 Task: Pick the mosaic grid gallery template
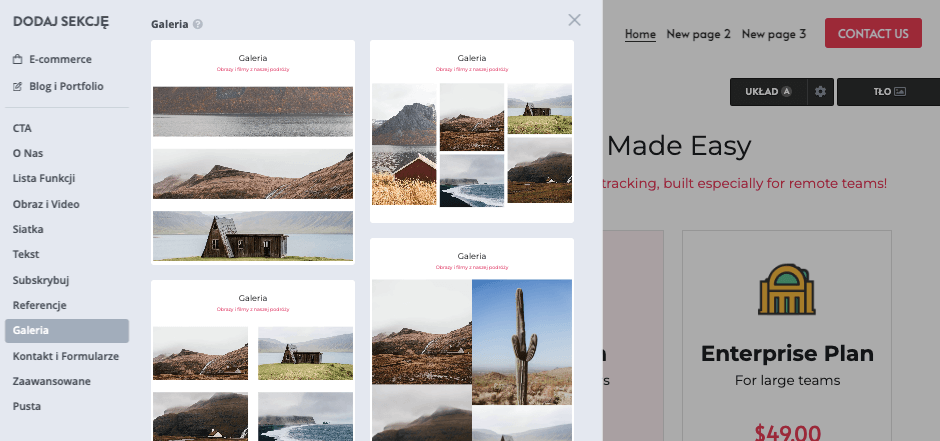pyautogui.click(x=472, y=132)
